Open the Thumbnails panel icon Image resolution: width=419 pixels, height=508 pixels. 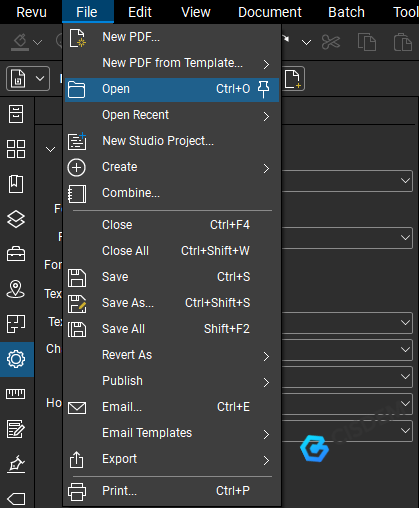[x=16, y=149]
